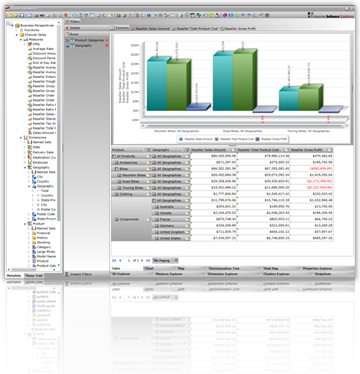Toggle expand box on Mountain Bikes row
Viewport: 360px width, 374px height.
coord(119,175)
